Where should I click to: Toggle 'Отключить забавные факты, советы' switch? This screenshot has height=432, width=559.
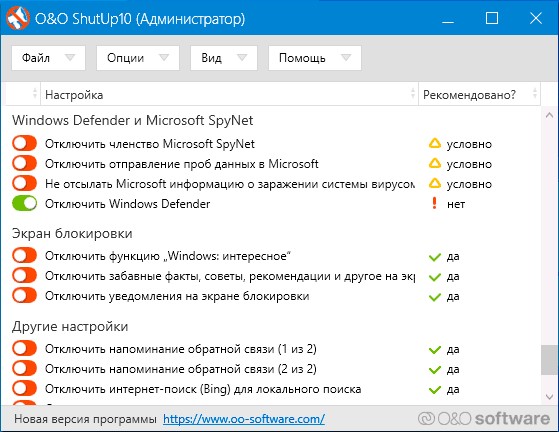[x=25, y=276]
